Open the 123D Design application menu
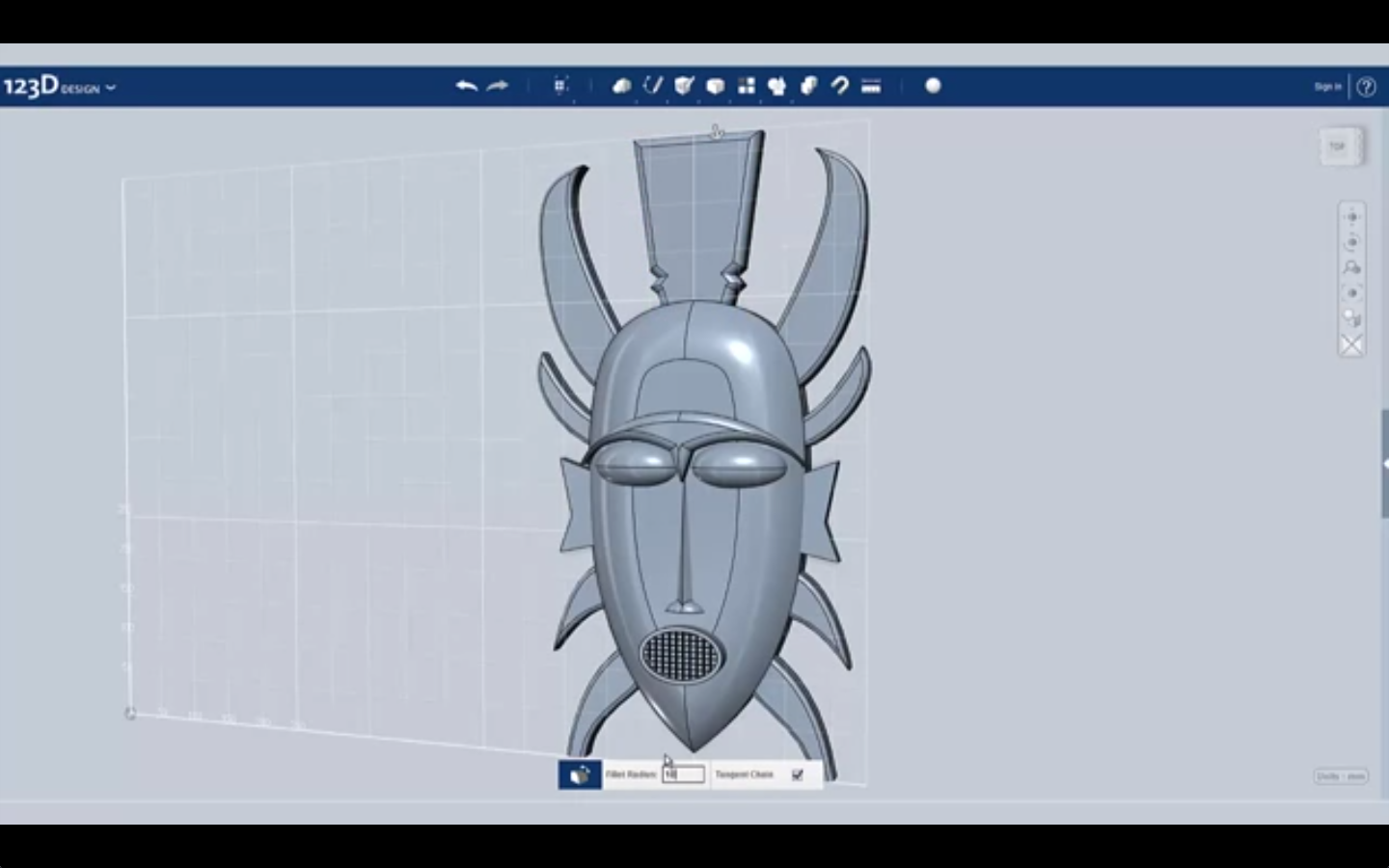Viewport: 1389px width, 868px height. pyautogui.click(x=60, y=87)
